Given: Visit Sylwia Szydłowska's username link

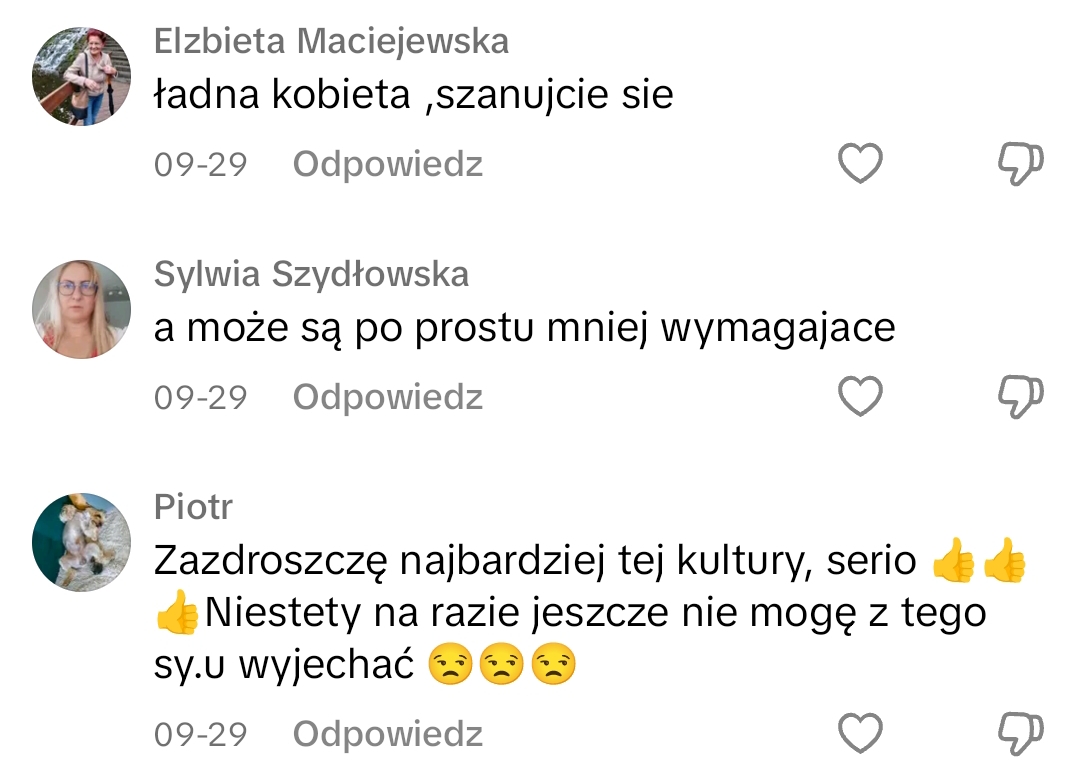Looking at the screenshot, I should pos(311,274).
